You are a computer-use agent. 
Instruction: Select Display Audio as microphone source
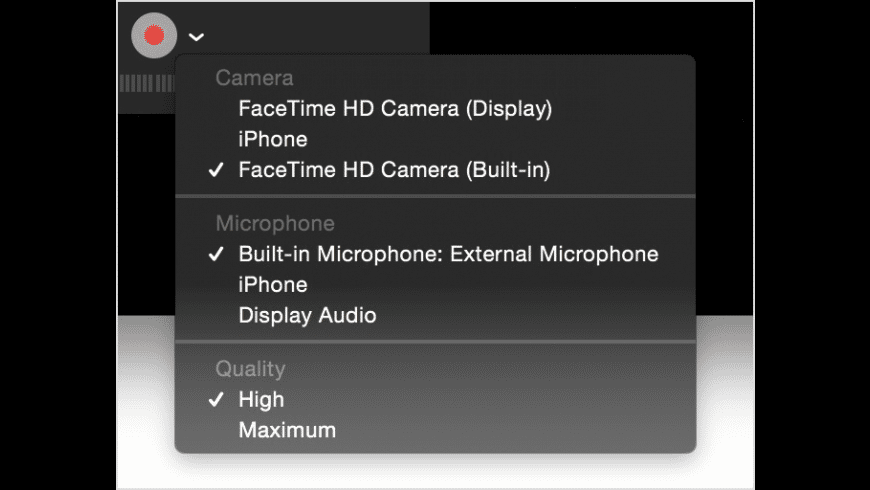[435, 315]
